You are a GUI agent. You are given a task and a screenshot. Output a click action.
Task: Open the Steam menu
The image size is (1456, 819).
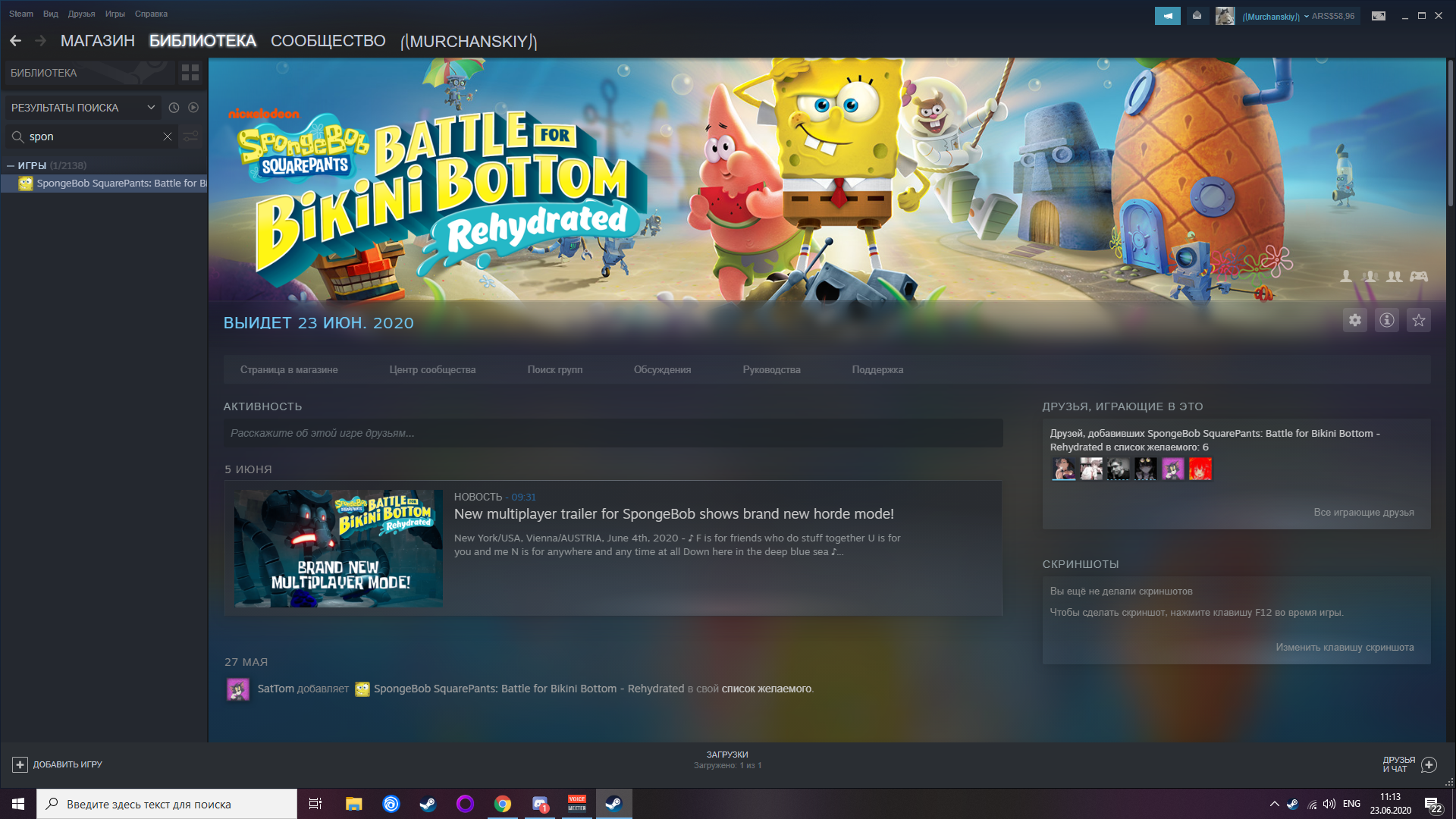click(x=21, y=14)
